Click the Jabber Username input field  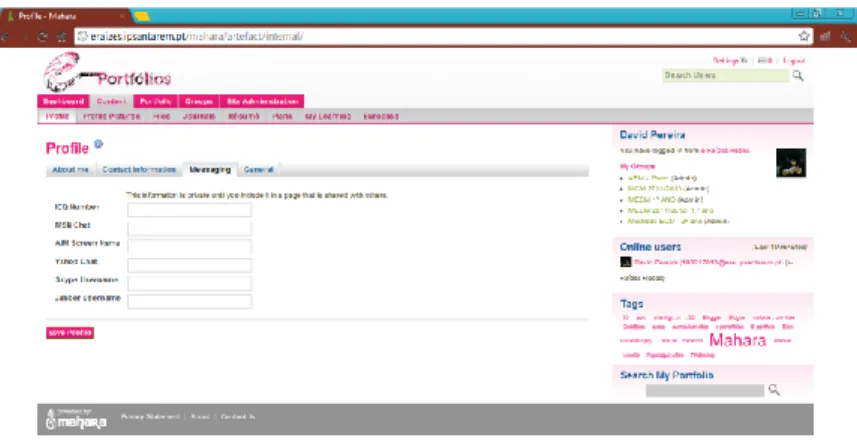point(190,301)
